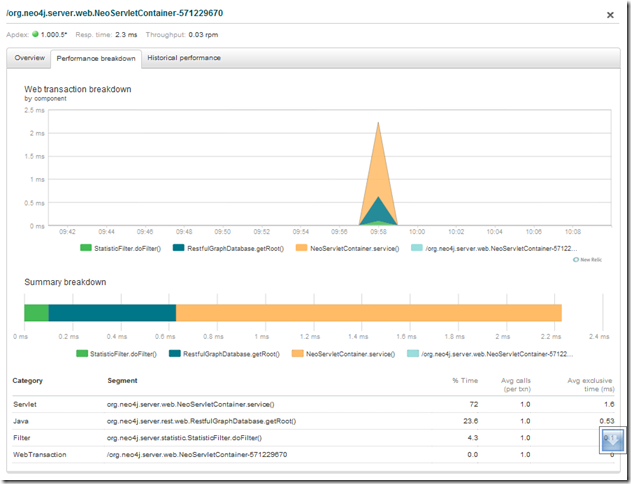Click the blue down-arrow icon at bottom right

pyautogui.click(x=612, y=440)
